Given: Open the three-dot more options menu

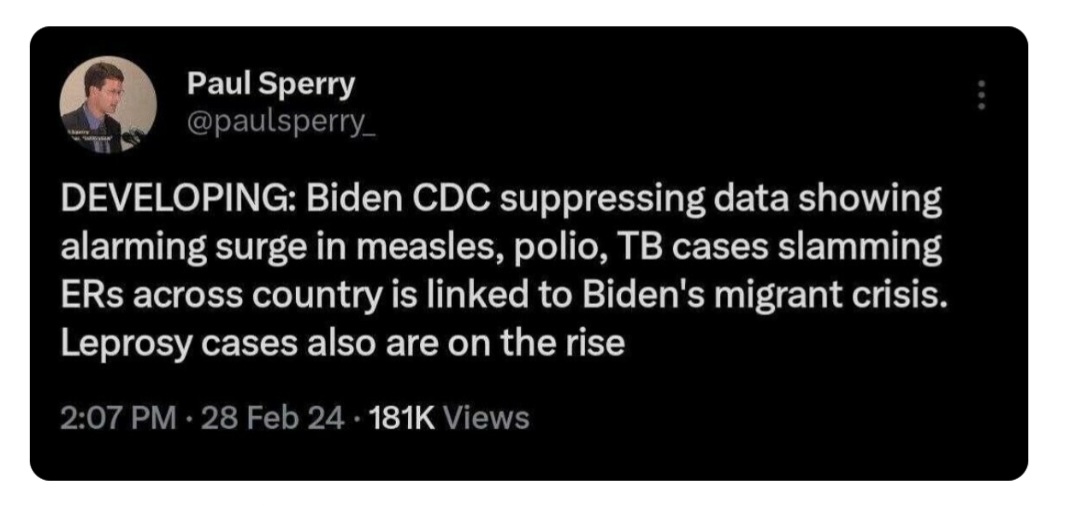Looking at the screenshot, I should click(980, 96).
